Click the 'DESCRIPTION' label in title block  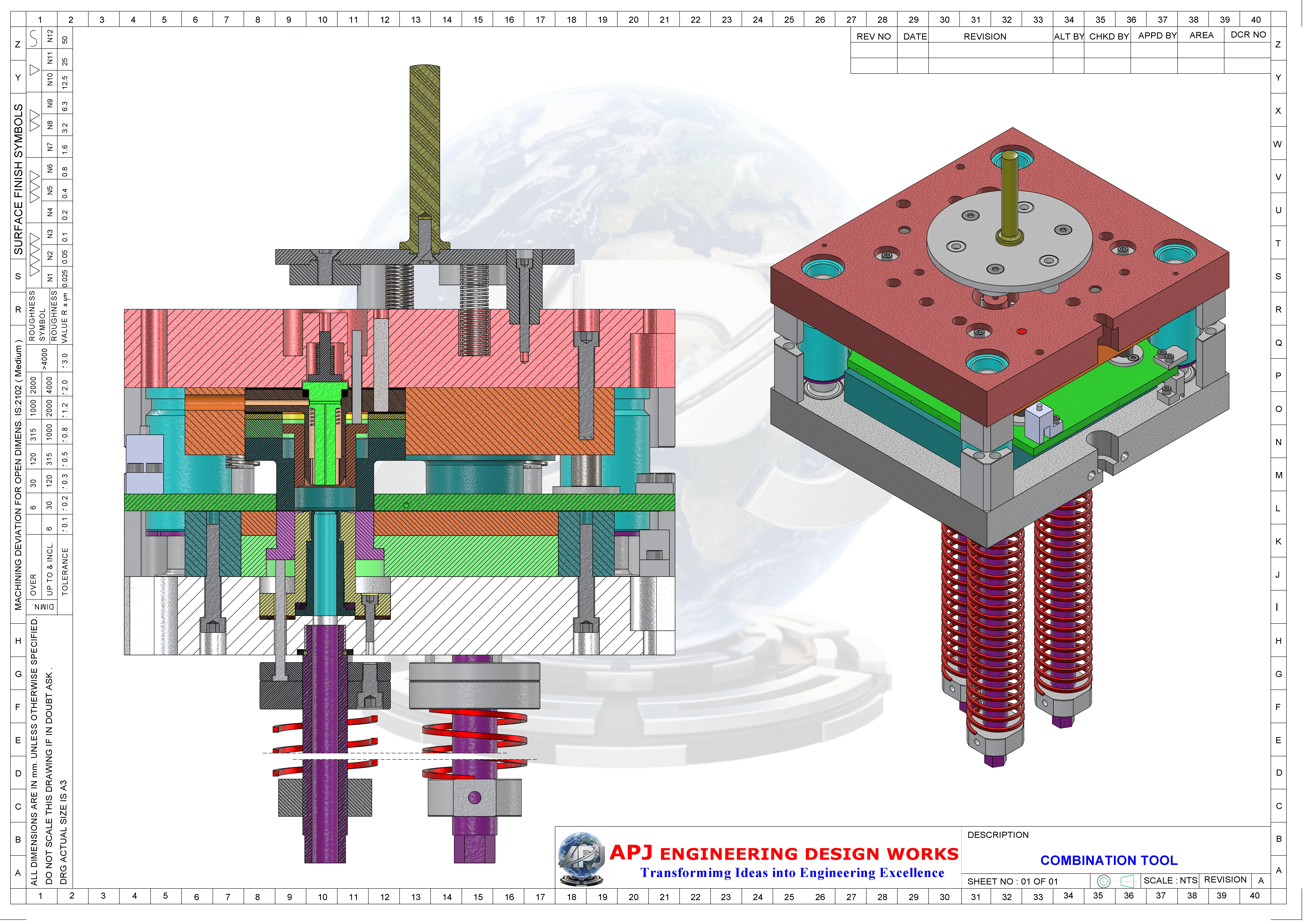(998, 835)
